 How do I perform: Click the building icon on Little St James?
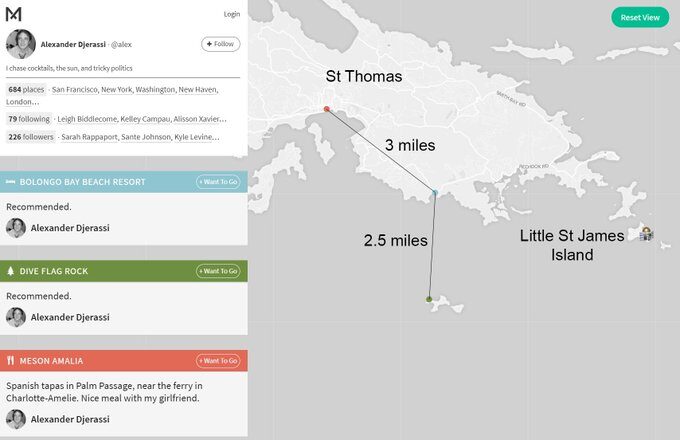[x=646, y=234]
